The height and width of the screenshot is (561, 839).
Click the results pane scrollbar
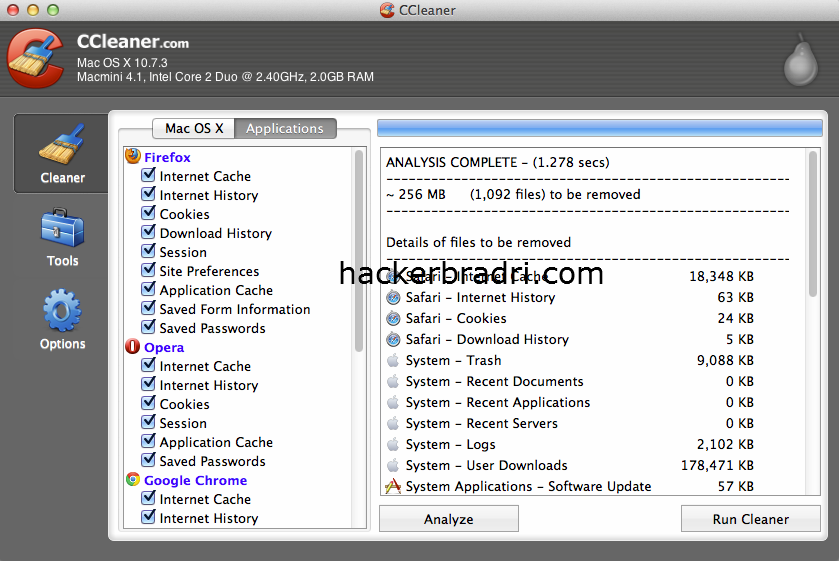point(813,223)
